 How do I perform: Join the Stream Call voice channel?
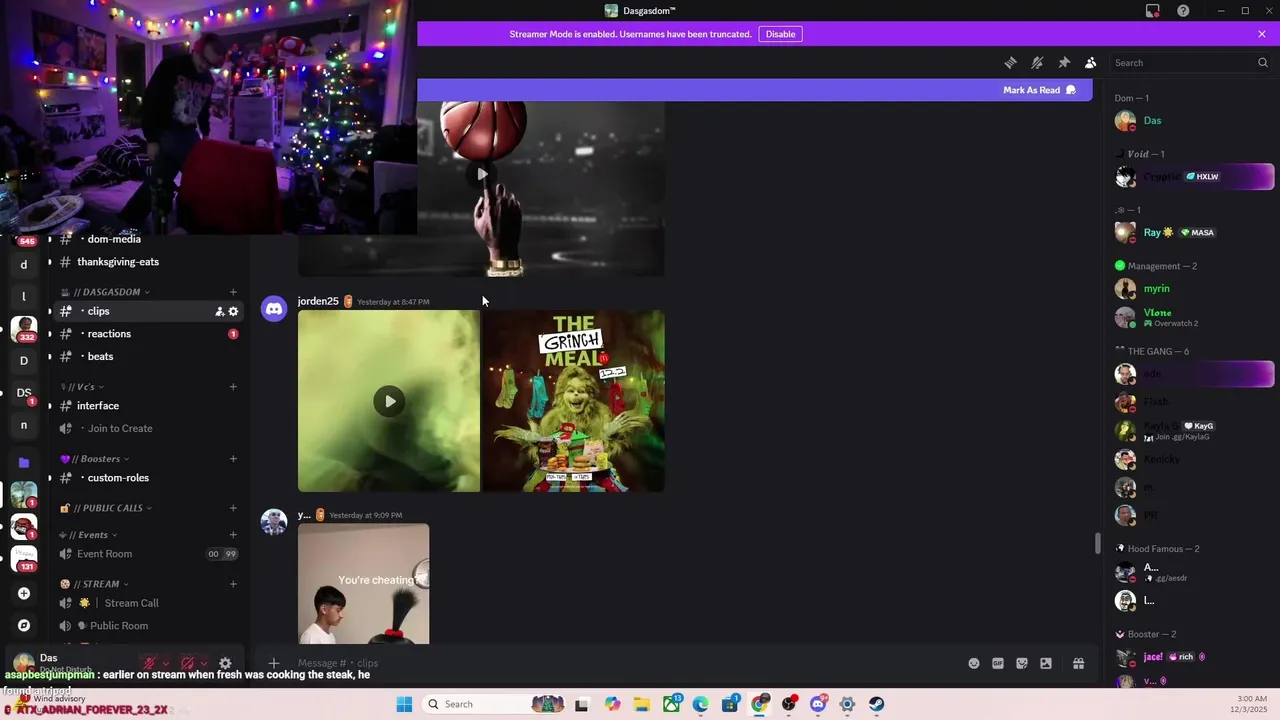(132, 603)
